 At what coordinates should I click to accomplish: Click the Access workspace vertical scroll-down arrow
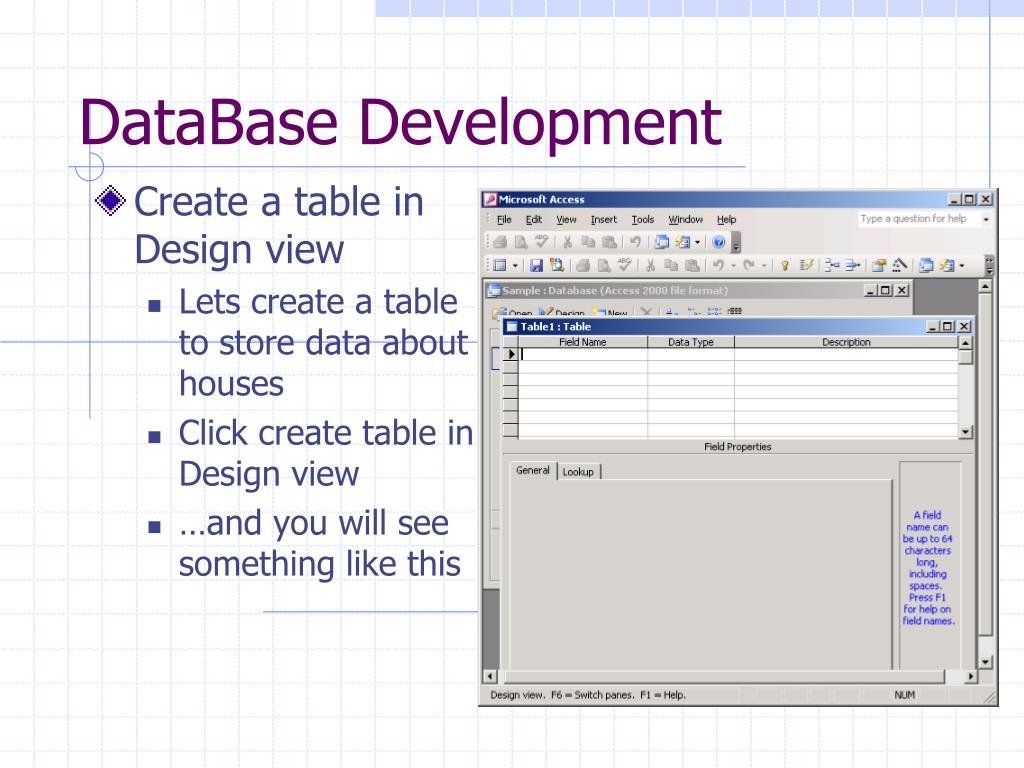pyautogui.click(x=985, y=662)
